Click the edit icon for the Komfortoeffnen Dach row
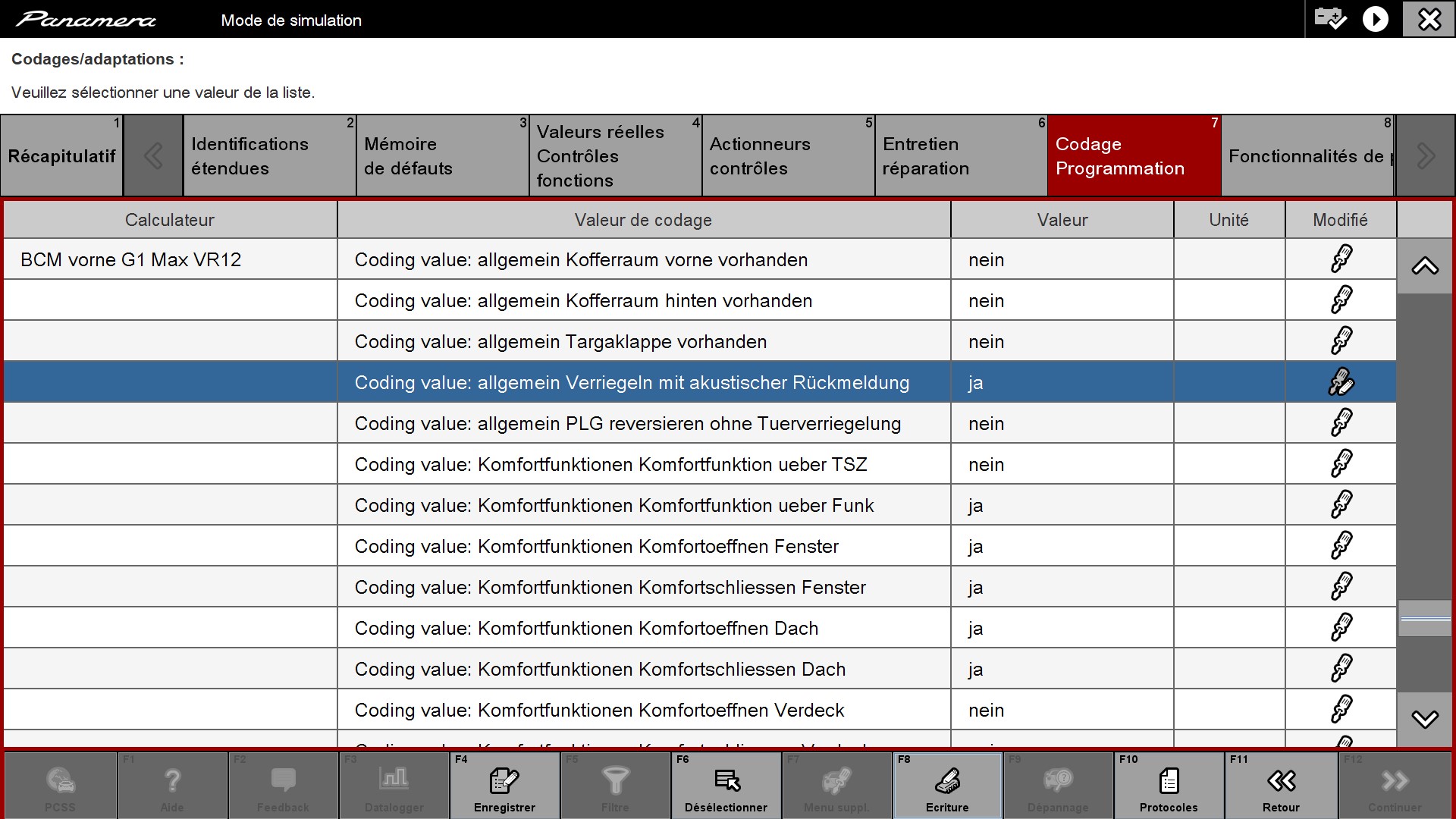This screenshot has width=1456, height=819. [1341, 628]
